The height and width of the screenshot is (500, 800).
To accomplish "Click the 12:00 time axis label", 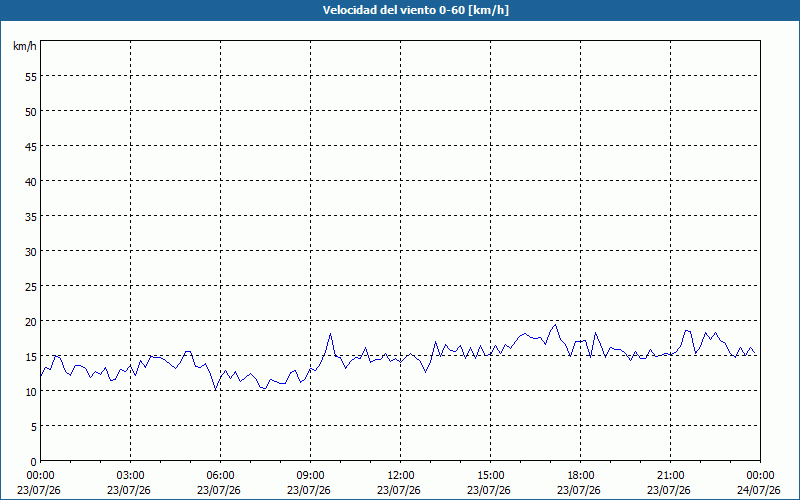I will tap(400, 476).
